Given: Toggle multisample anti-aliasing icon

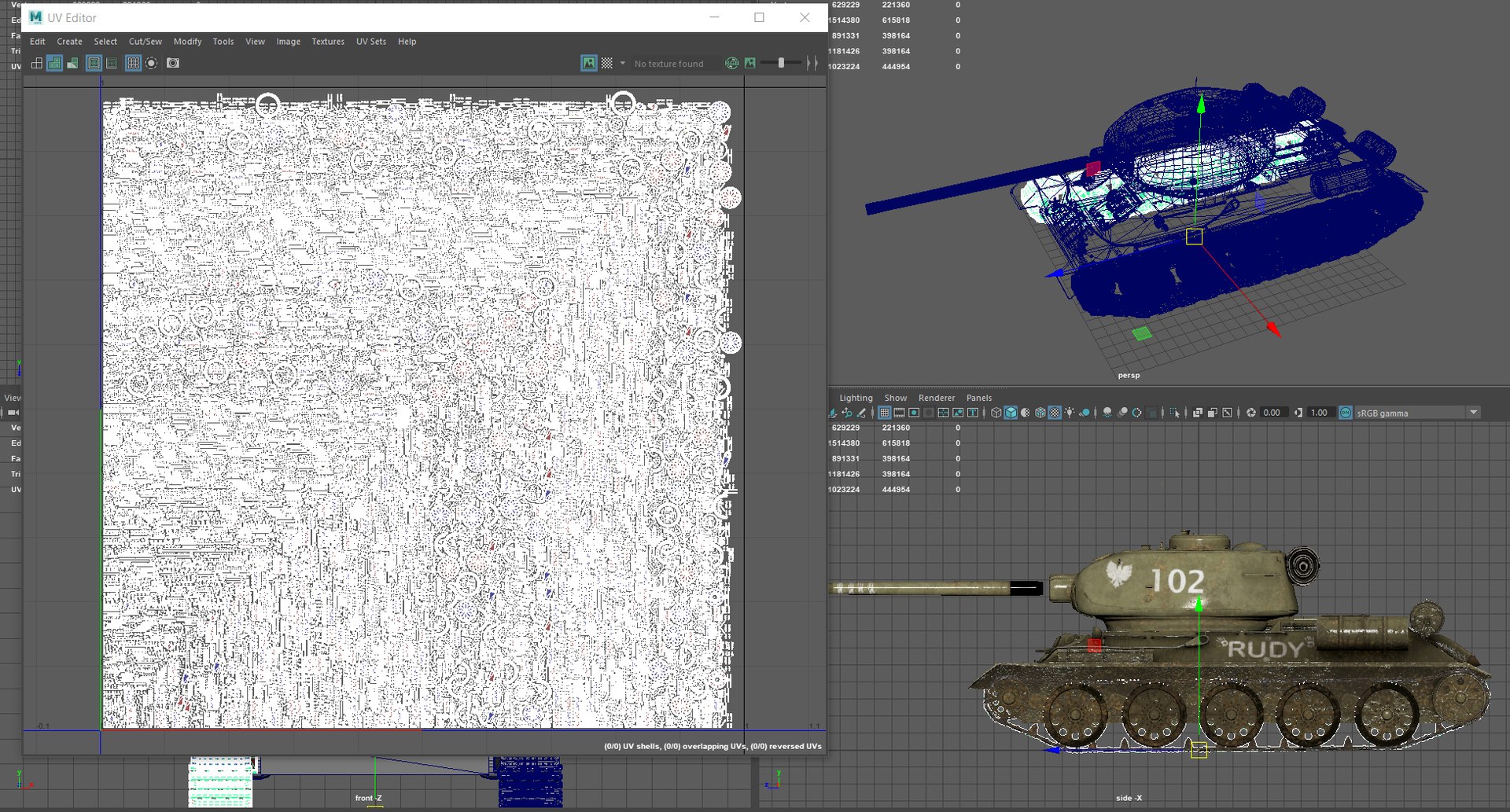Looking at the screenshot, I should click(x=1137, y=413).
